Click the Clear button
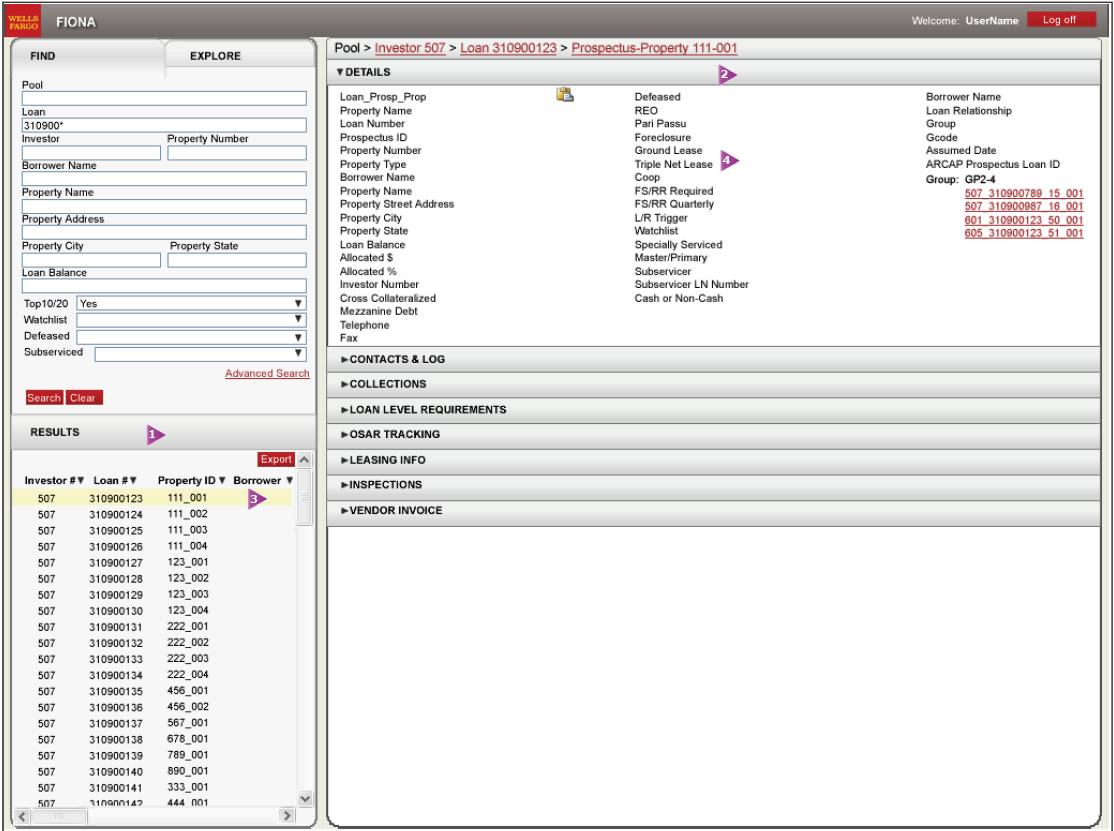The image size is (1114, 831). tap(84, 398)
